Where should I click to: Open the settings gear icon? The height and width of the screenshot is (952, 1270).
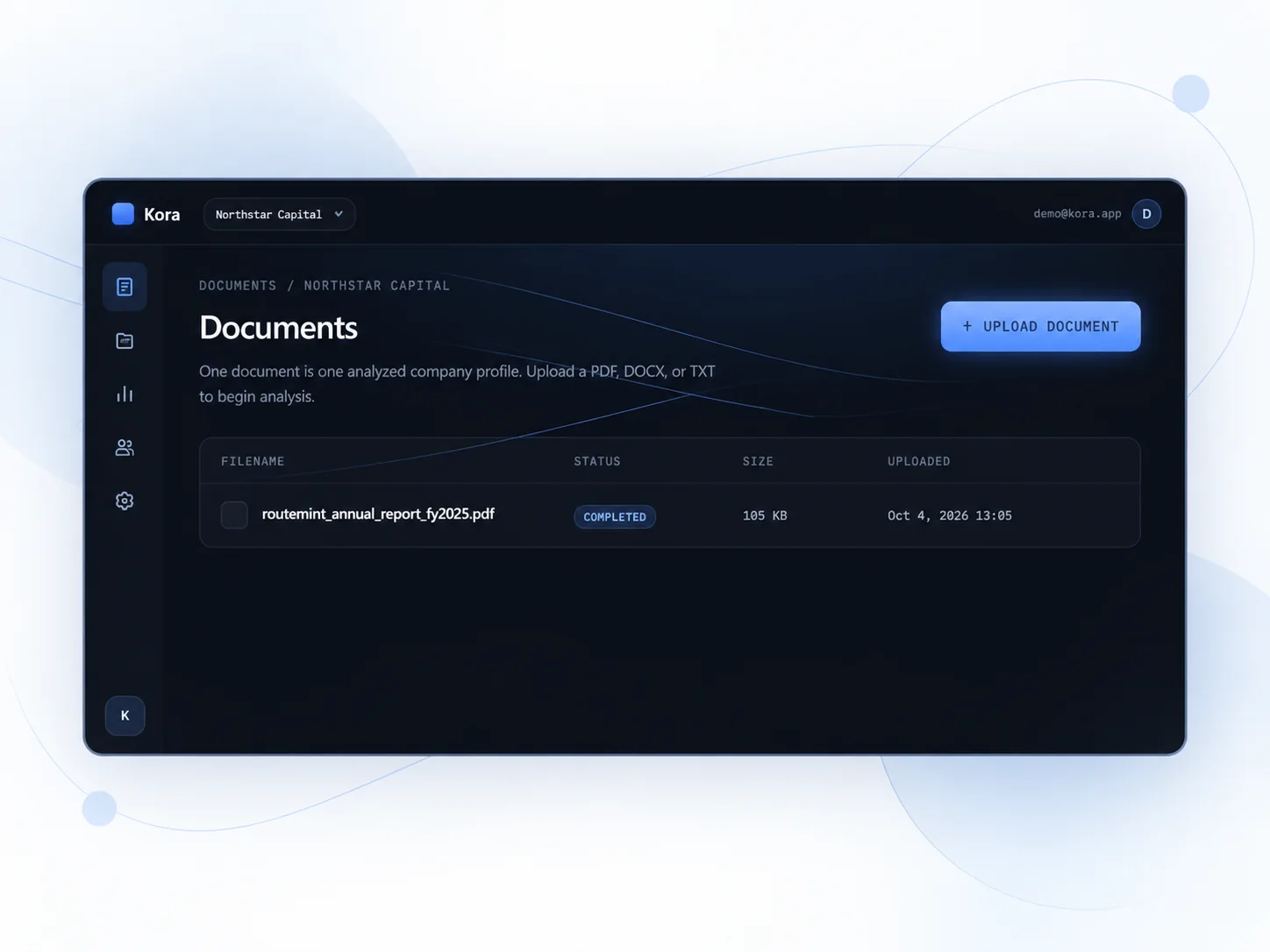(125, 501)
